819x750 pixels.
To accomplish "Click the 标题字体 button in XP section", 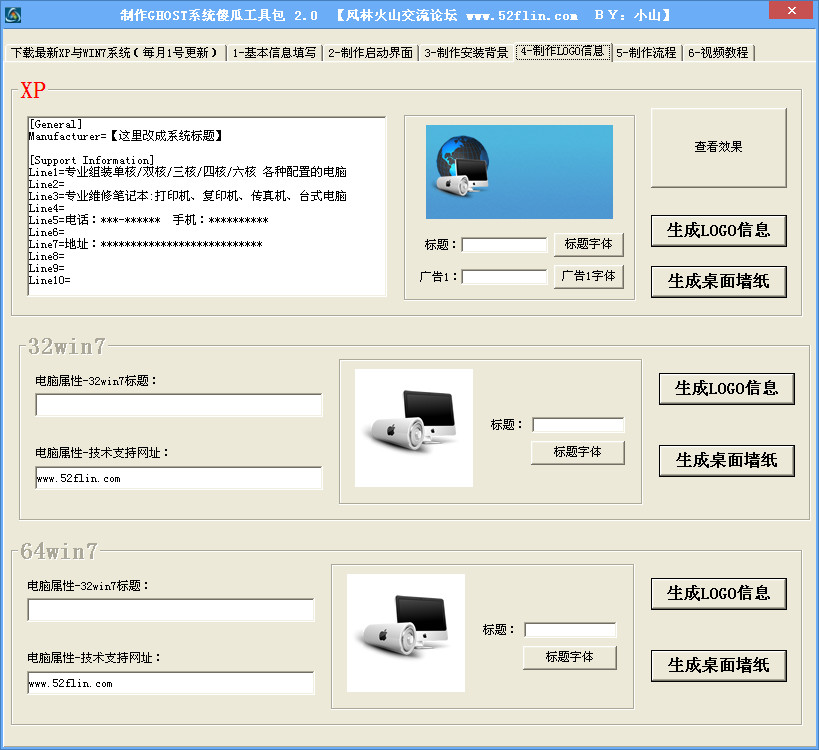I will pos(587,244).
